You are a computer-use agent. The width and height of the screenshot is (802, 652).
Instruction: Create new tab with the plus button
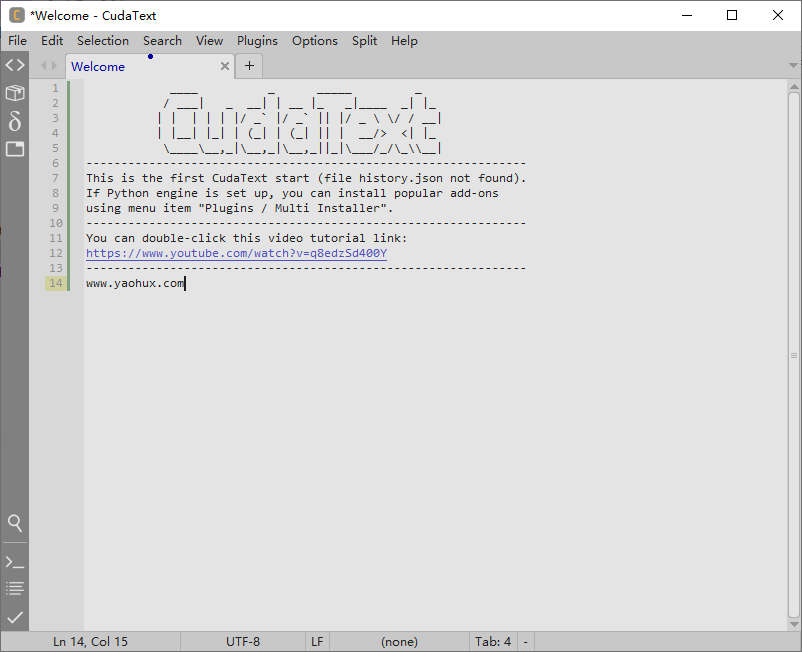click(x=248, y=64)
